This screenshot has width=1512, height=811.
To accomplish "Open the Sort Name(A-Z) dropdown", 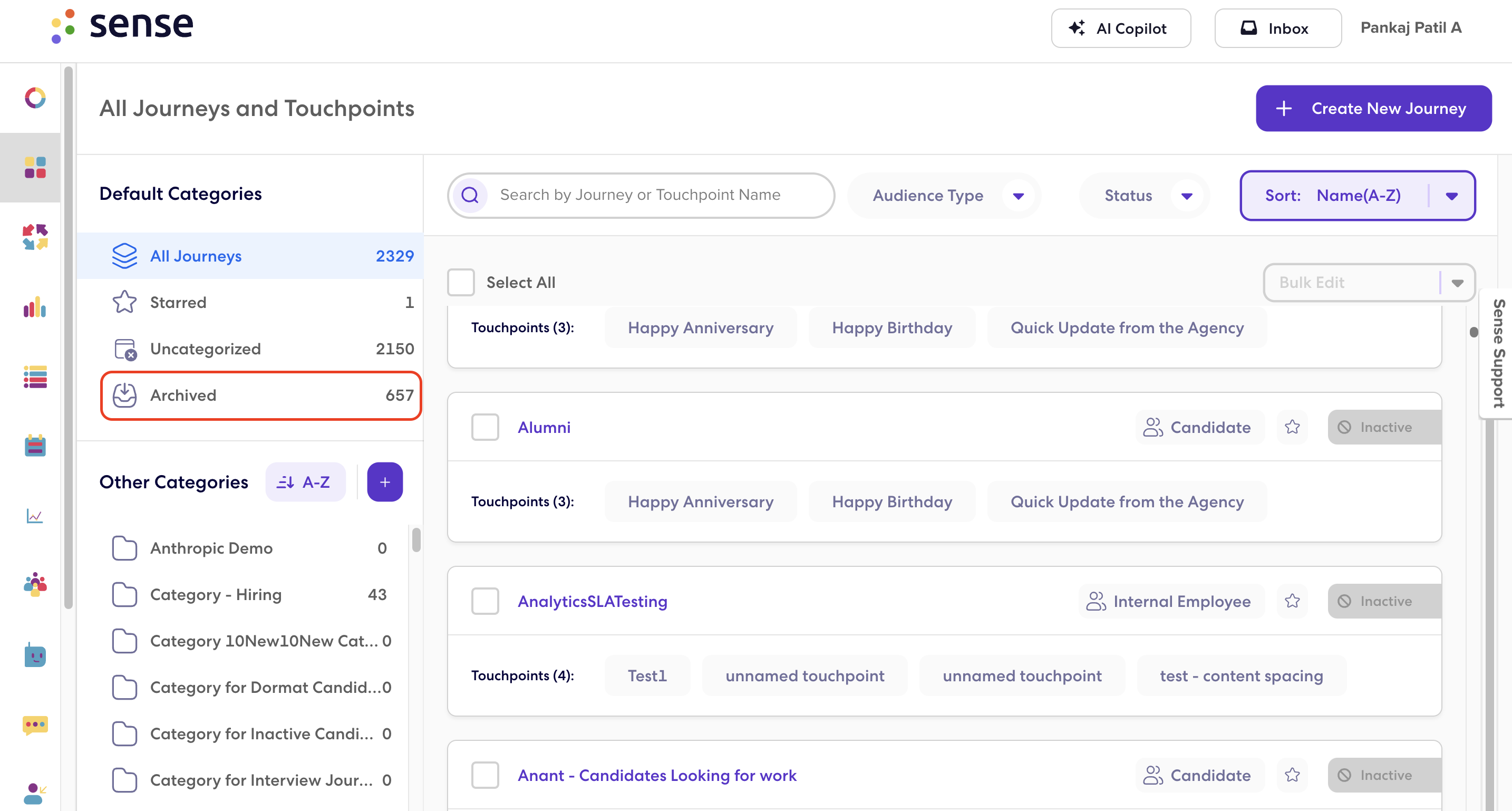I will pos(1357,196).
